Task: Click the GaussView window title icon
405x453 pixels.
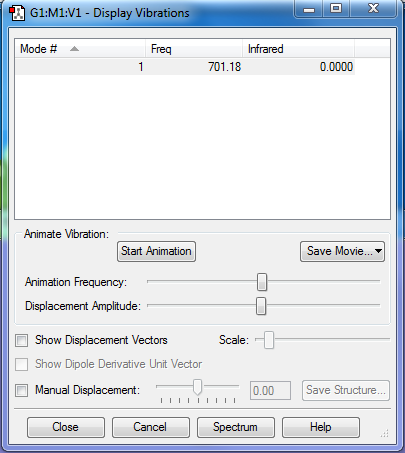Action: pos(17,13)
